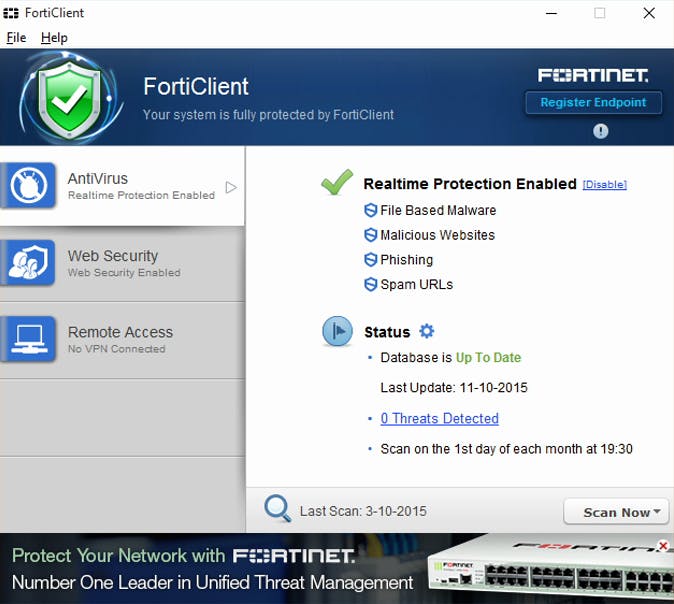The height and width of the screenshot is (604, 674).
Task: Click 'Last Scan: 3-10-2015' text
Action: (363, 511)
